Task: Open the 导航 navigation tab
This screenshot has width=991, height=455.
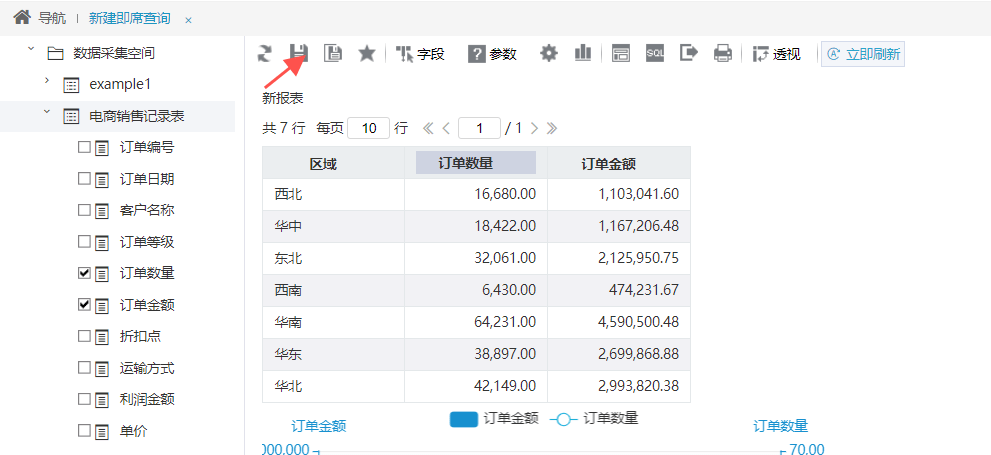Action: (52, 18)
